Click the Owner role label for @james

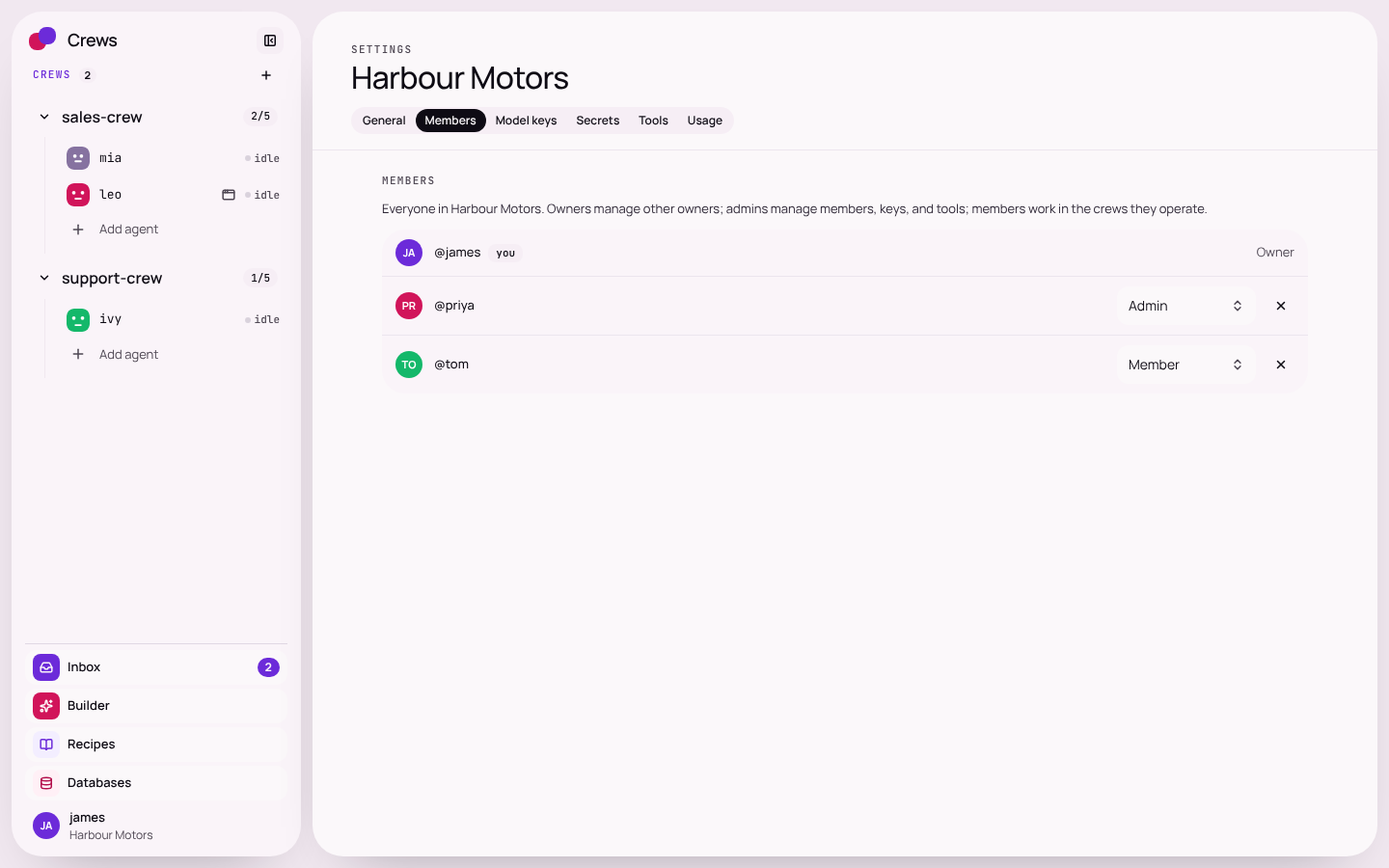pyautogui.click(x=1275, y=253)
